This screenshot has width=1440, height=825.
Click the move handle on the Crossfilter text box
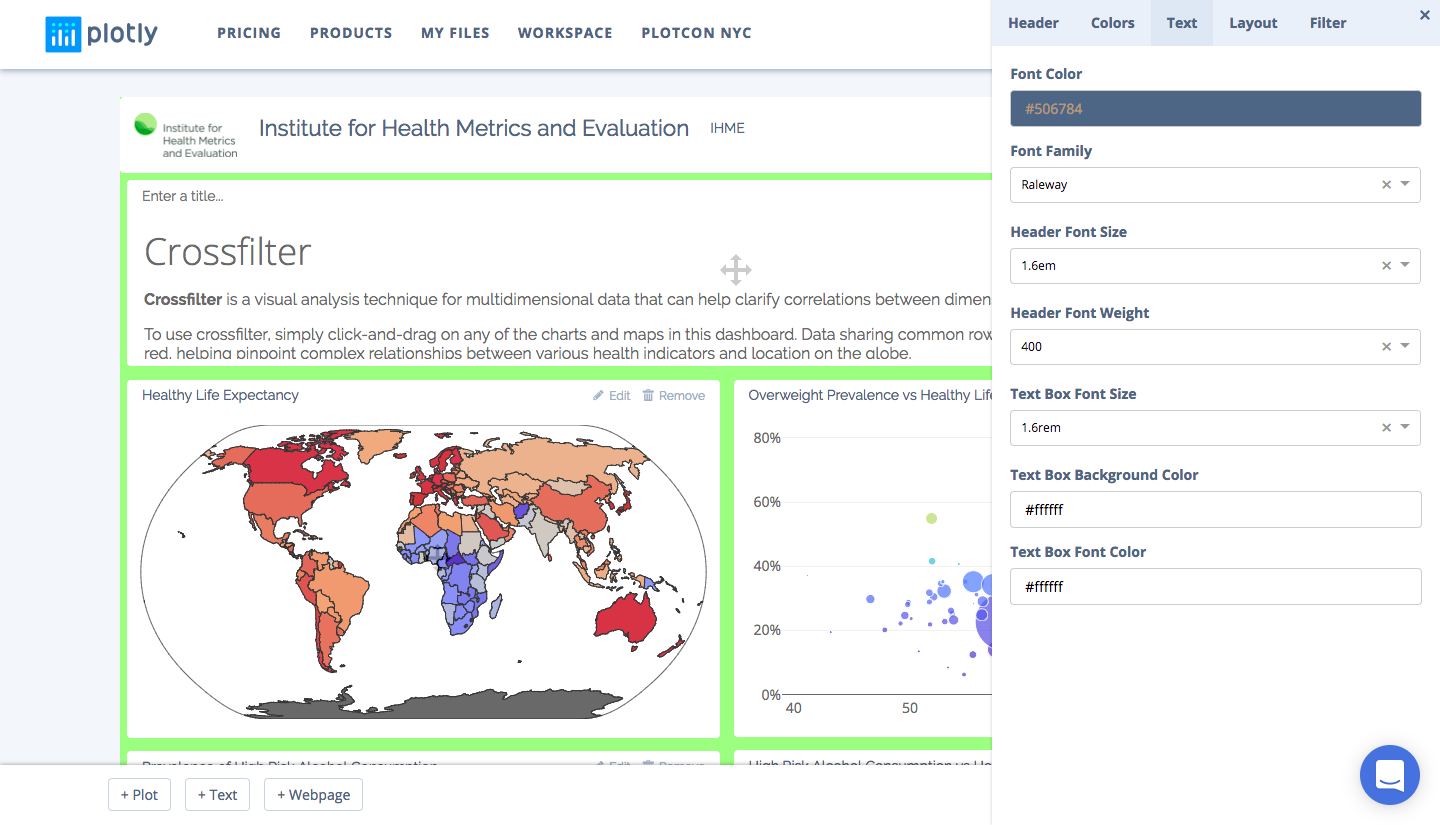736,270
